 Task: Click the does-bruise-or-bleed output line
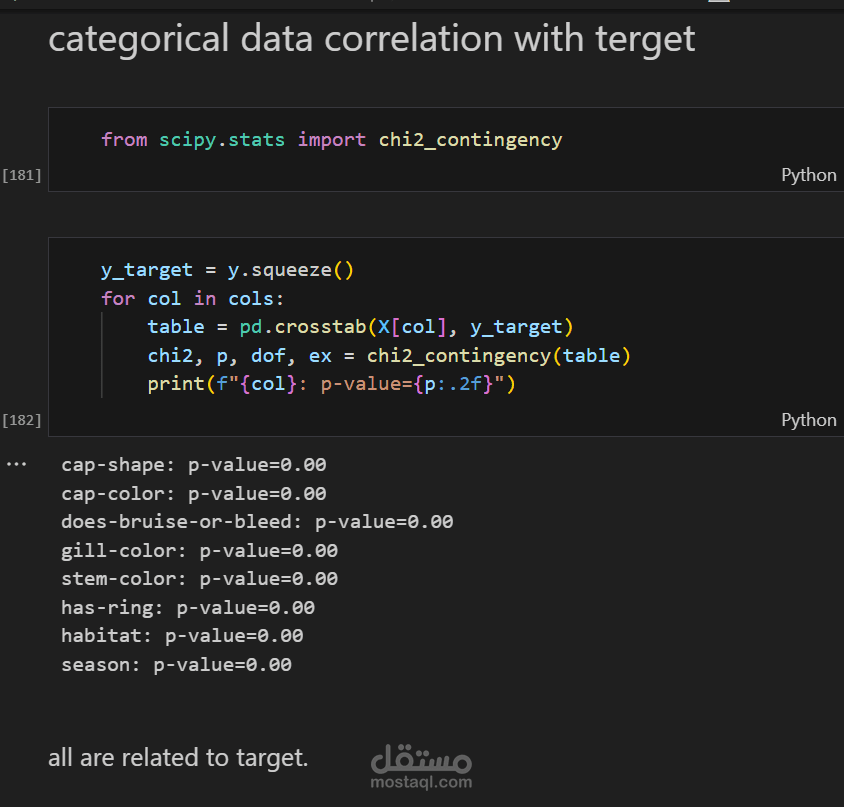coord(257,522)
